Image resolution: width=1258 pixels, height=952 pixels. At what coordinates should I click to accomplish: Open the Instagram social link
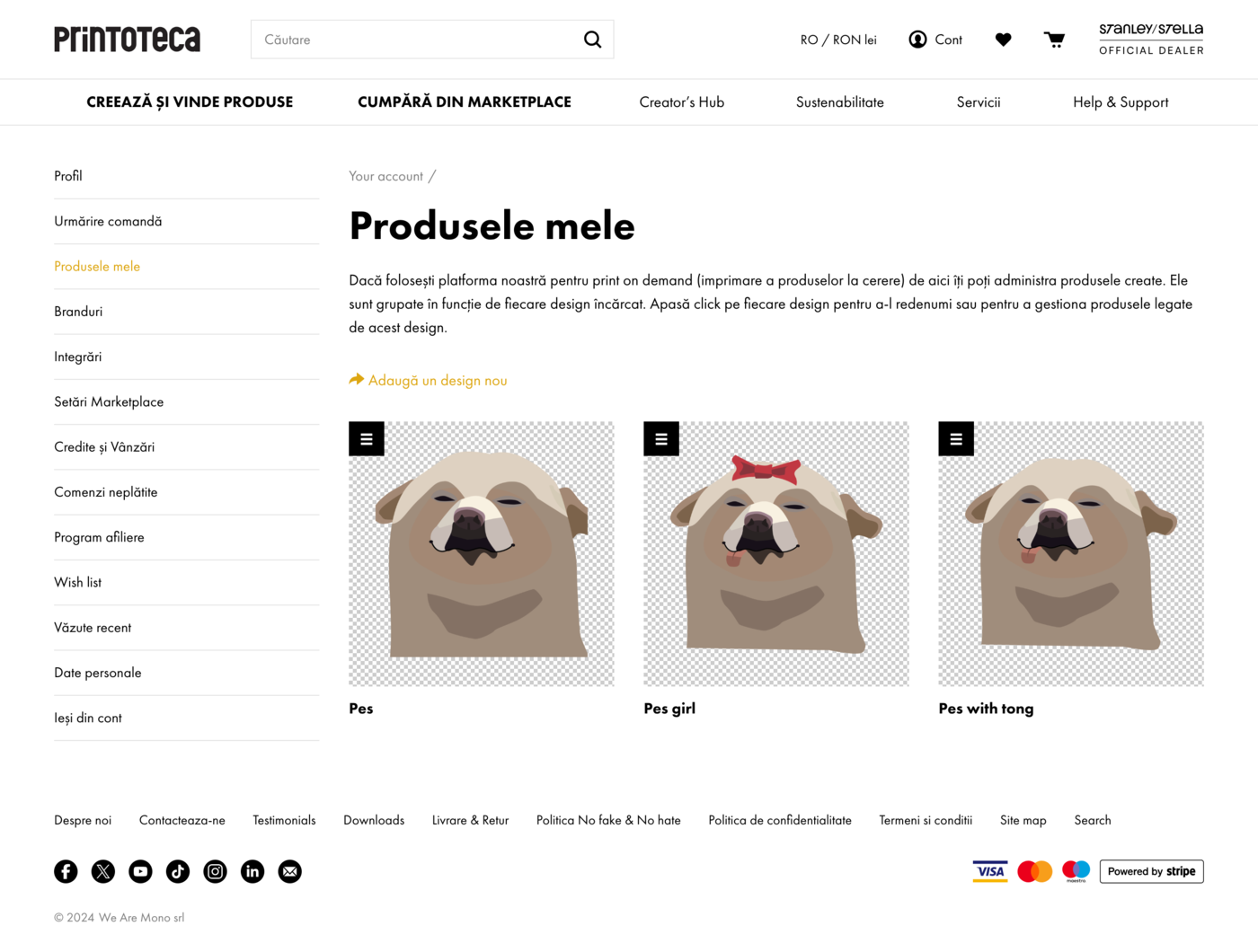(216, 871)
